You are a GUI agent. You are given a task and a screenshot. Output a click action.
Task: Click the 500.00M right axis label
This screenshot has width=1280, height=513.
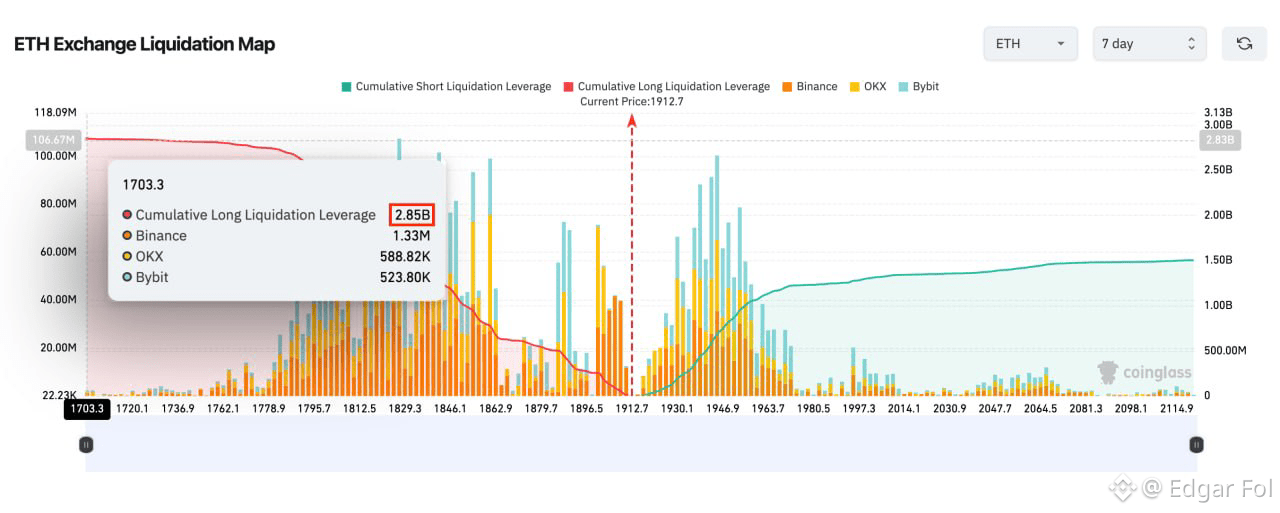click(x=1225, y=350)
